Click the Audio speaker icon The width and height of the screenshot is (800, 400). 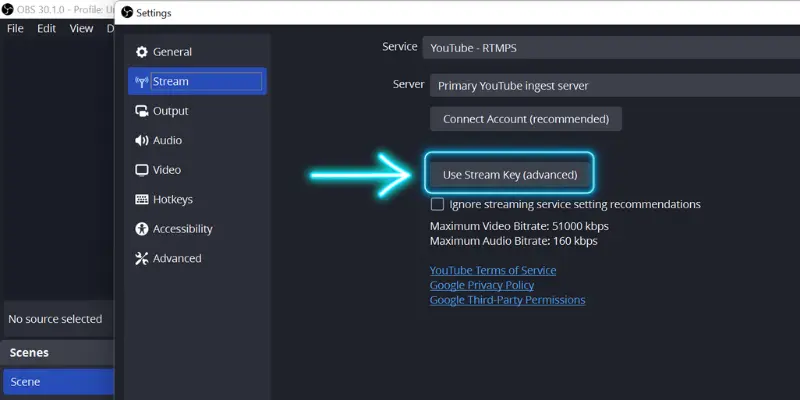(141, 140)
